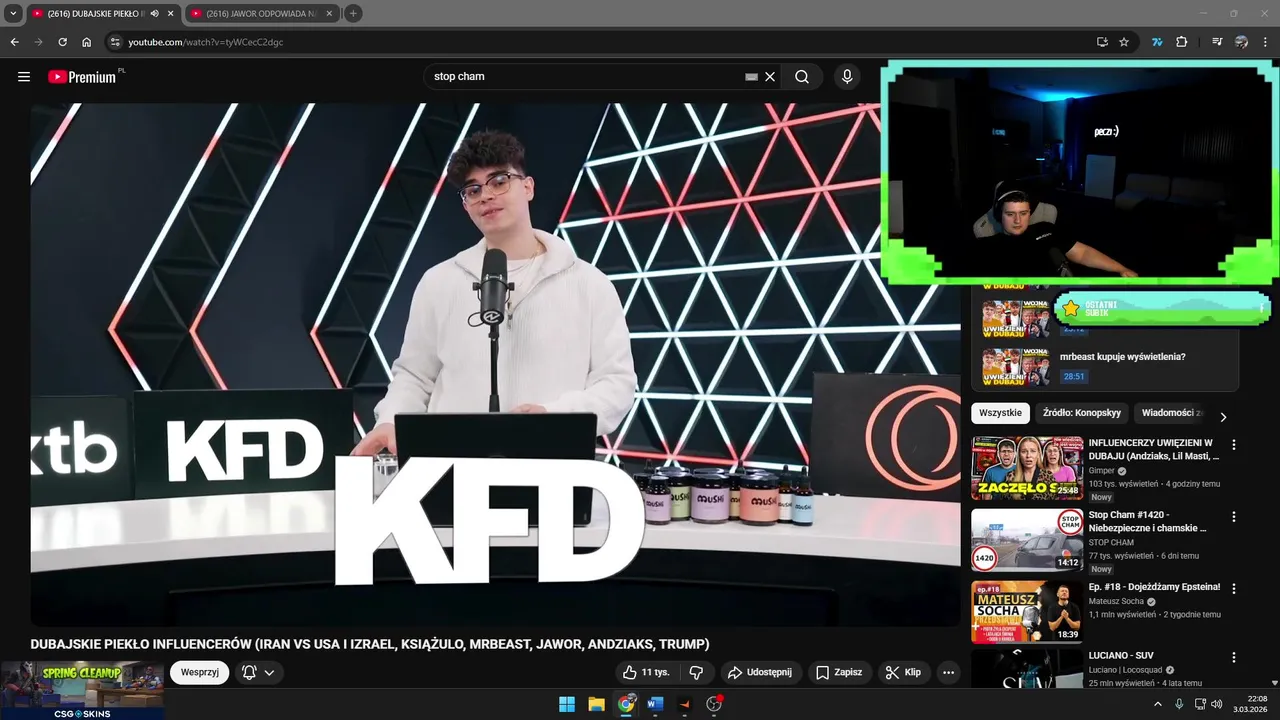Open 'Stop Cham #1420' video title

pyautogui.click(x=1147, y=521)
